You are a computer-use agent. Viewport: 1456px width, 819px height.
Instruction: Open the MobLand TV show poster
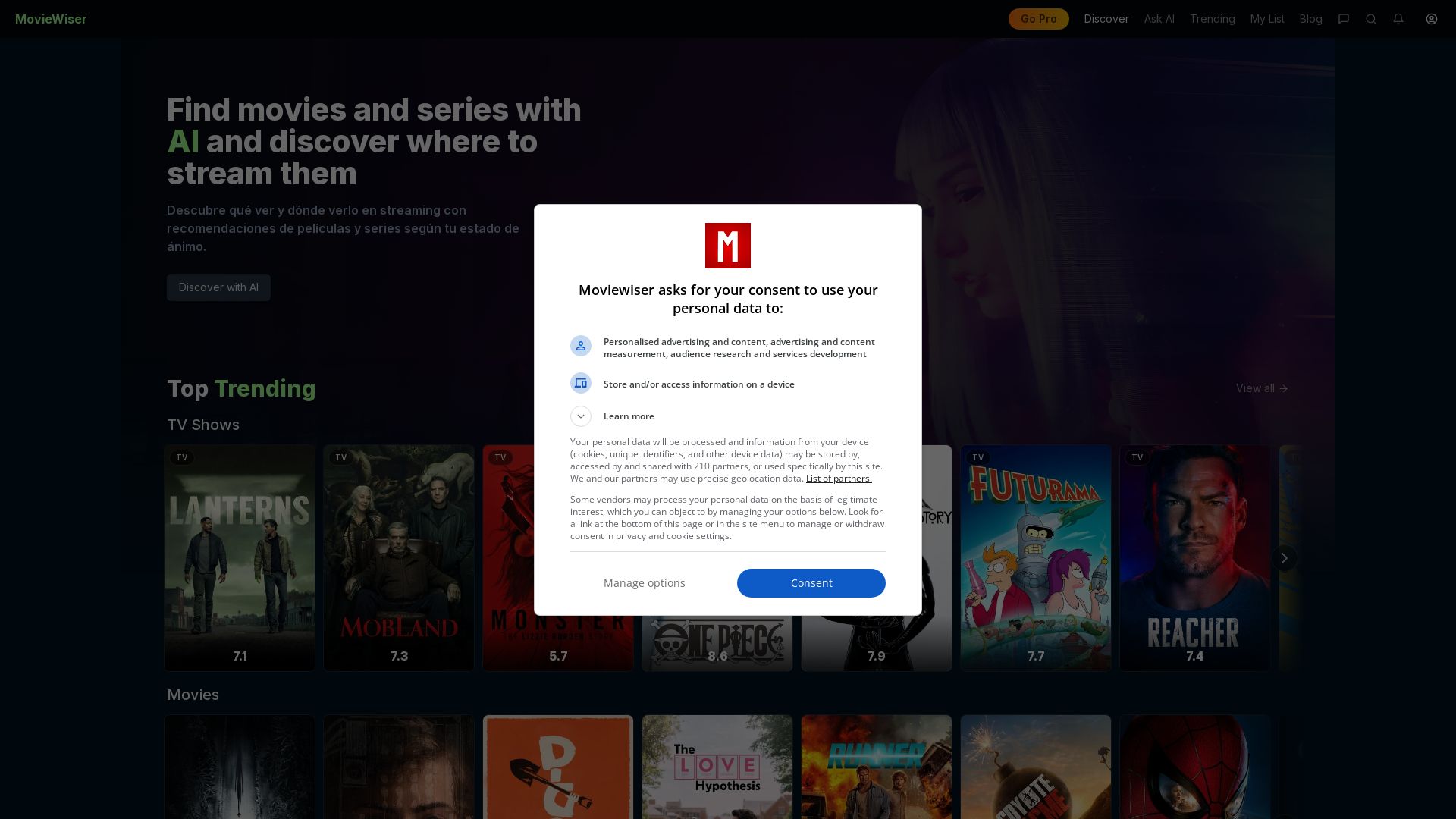pos(399,558)
